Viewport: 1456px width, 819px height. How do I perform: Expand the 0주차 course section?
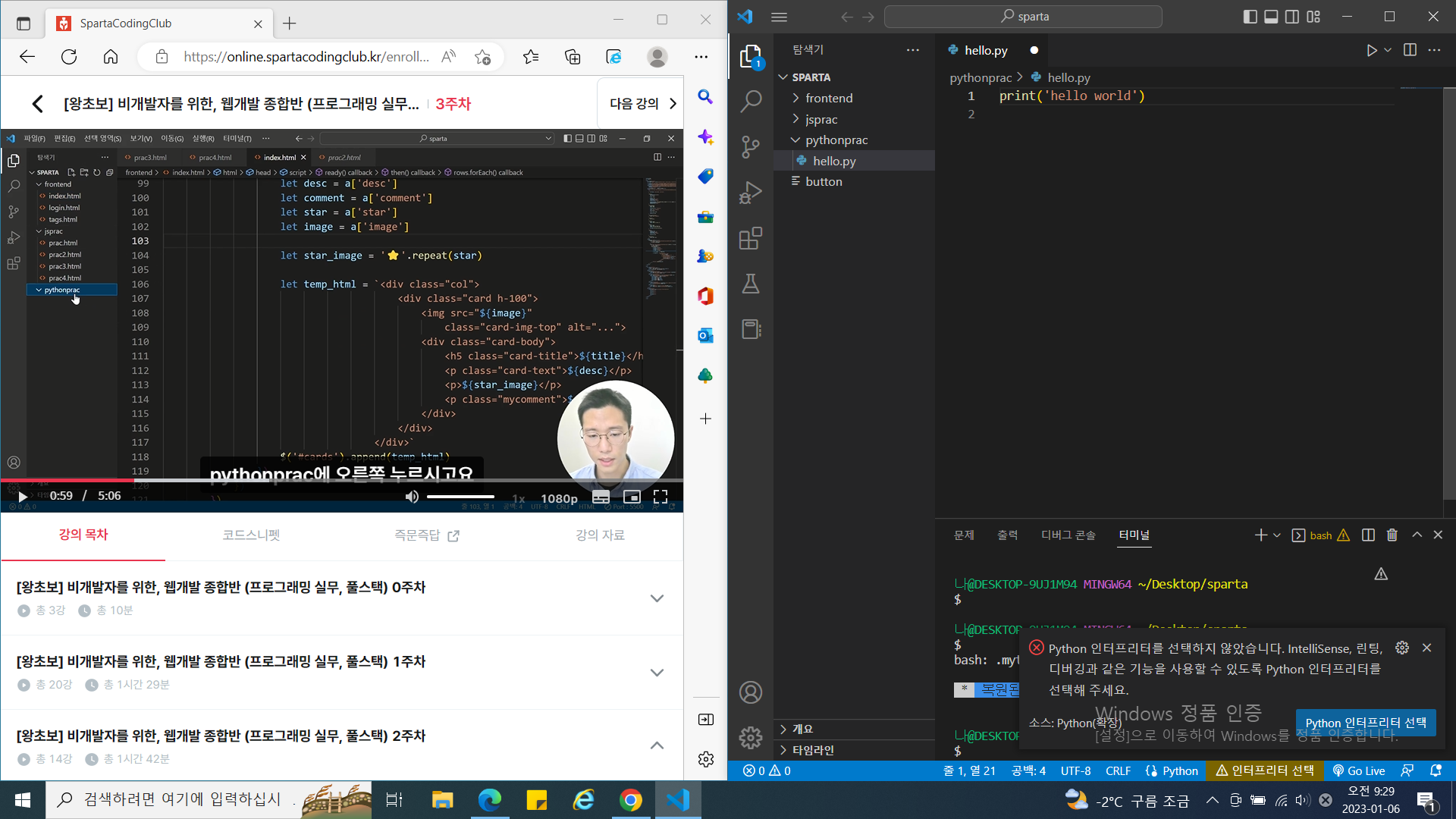(657, 598)
